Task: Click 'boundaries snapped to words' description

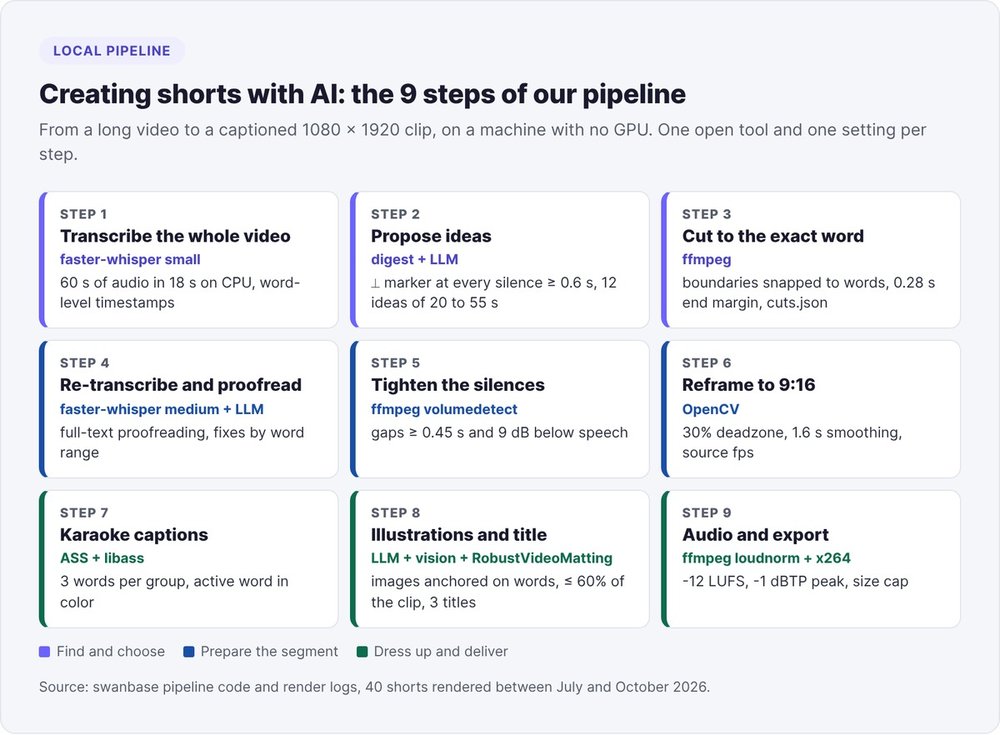Action: pos(809,292)
